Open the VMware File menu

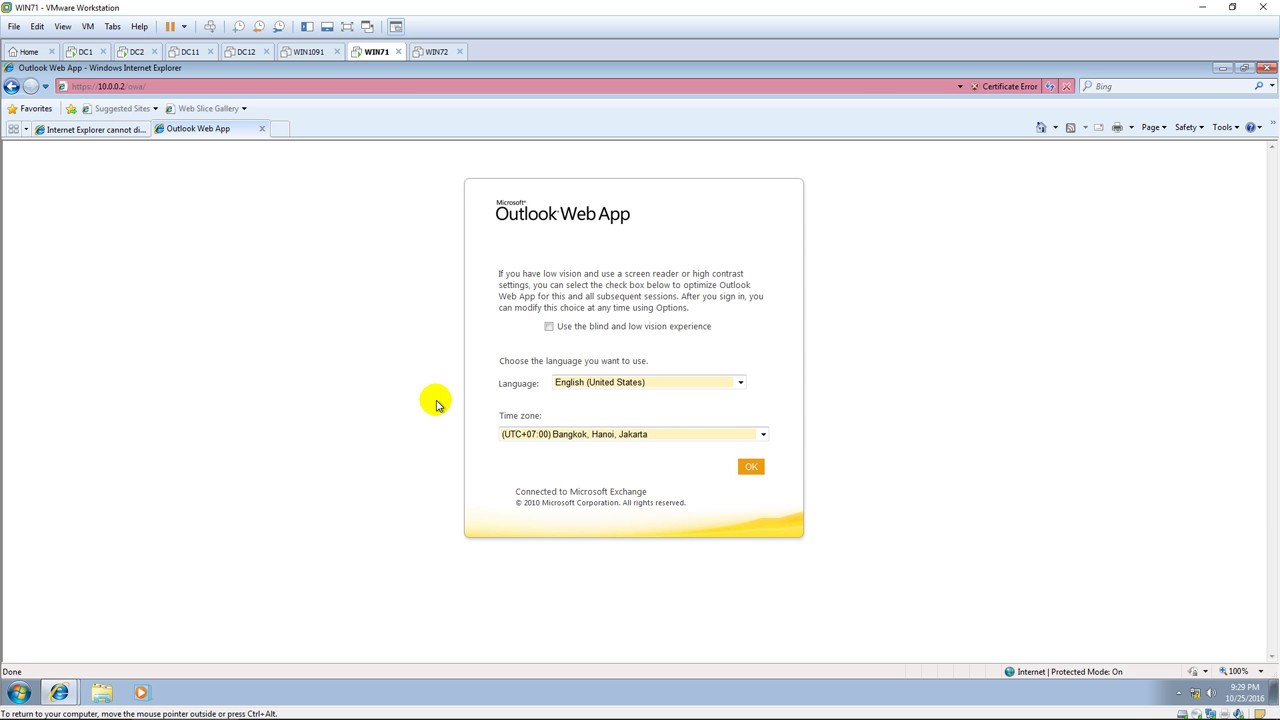(x=14, y=26)
